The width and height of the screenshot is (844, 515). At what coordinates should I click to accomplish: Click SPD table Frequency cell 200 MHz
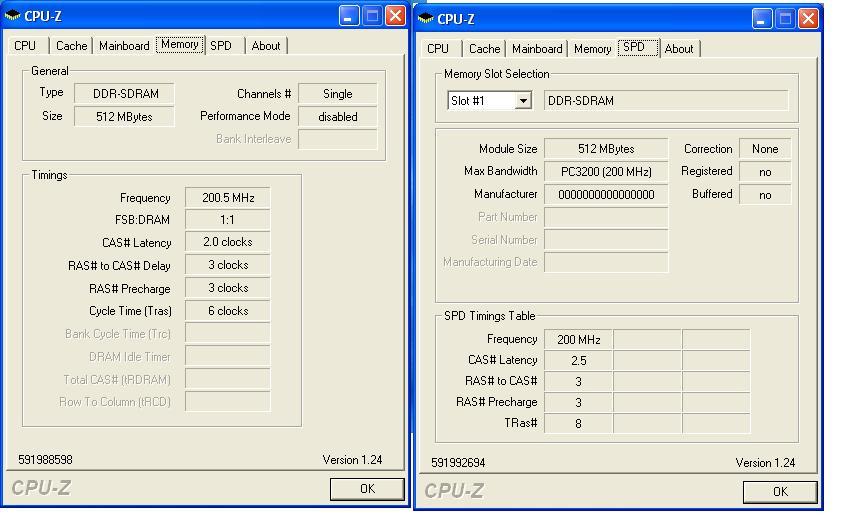click(x=578, y=340)
